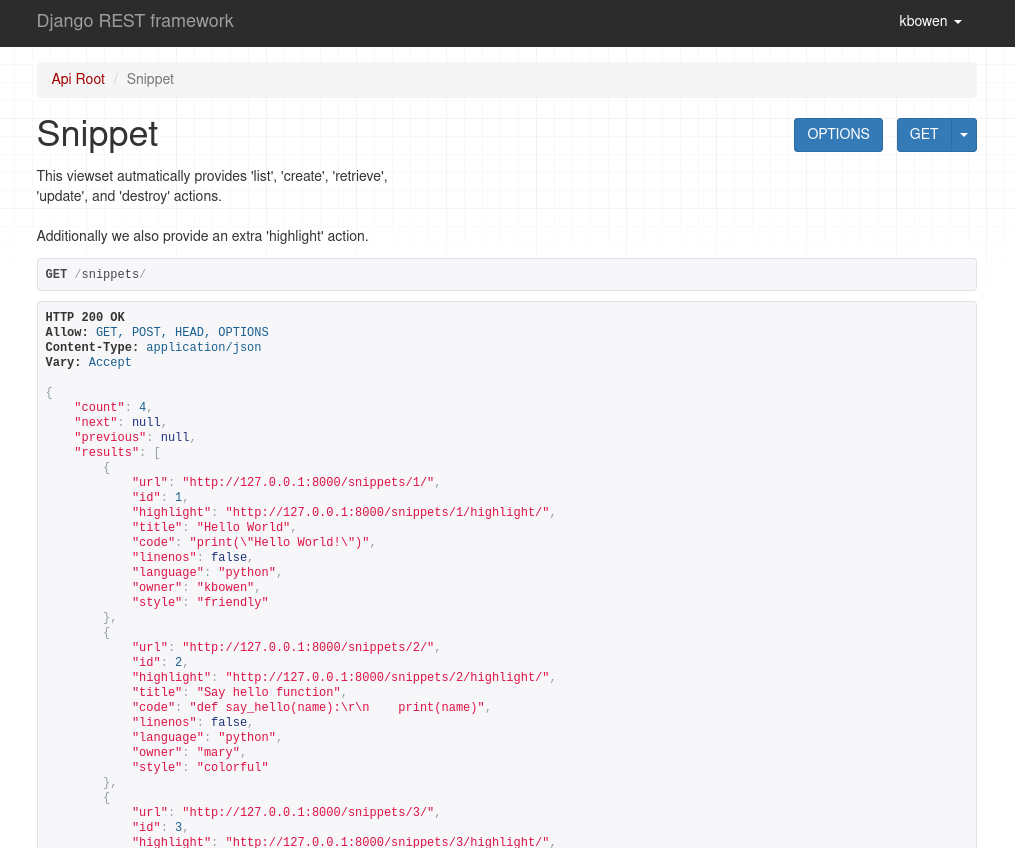
Task: Open the snippets/3/highlight/ link
Action: tap(387, 842)
